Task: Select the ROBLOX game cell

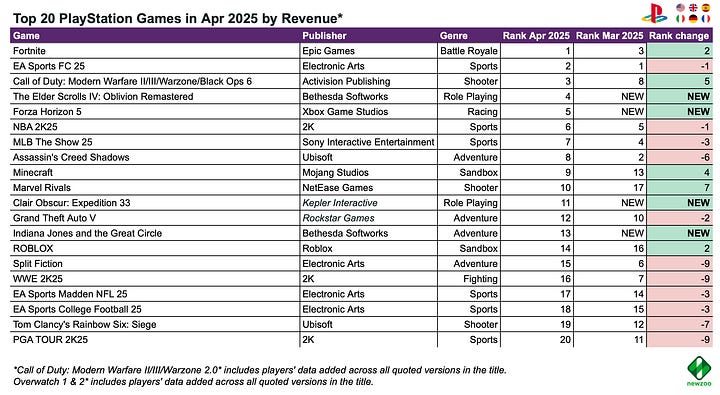Action: 155,248
